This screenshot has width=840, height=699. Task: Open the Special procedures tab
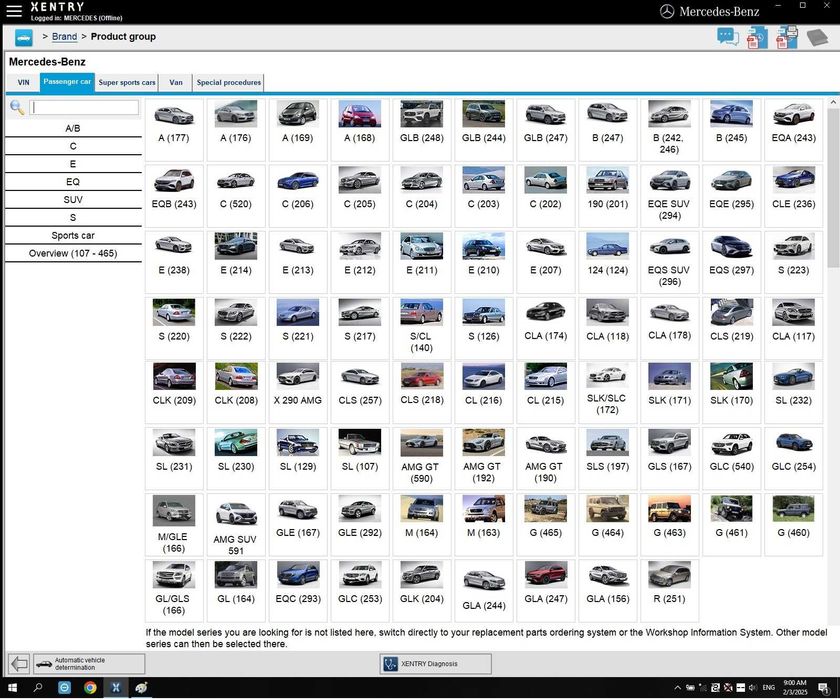coord(229,82)
